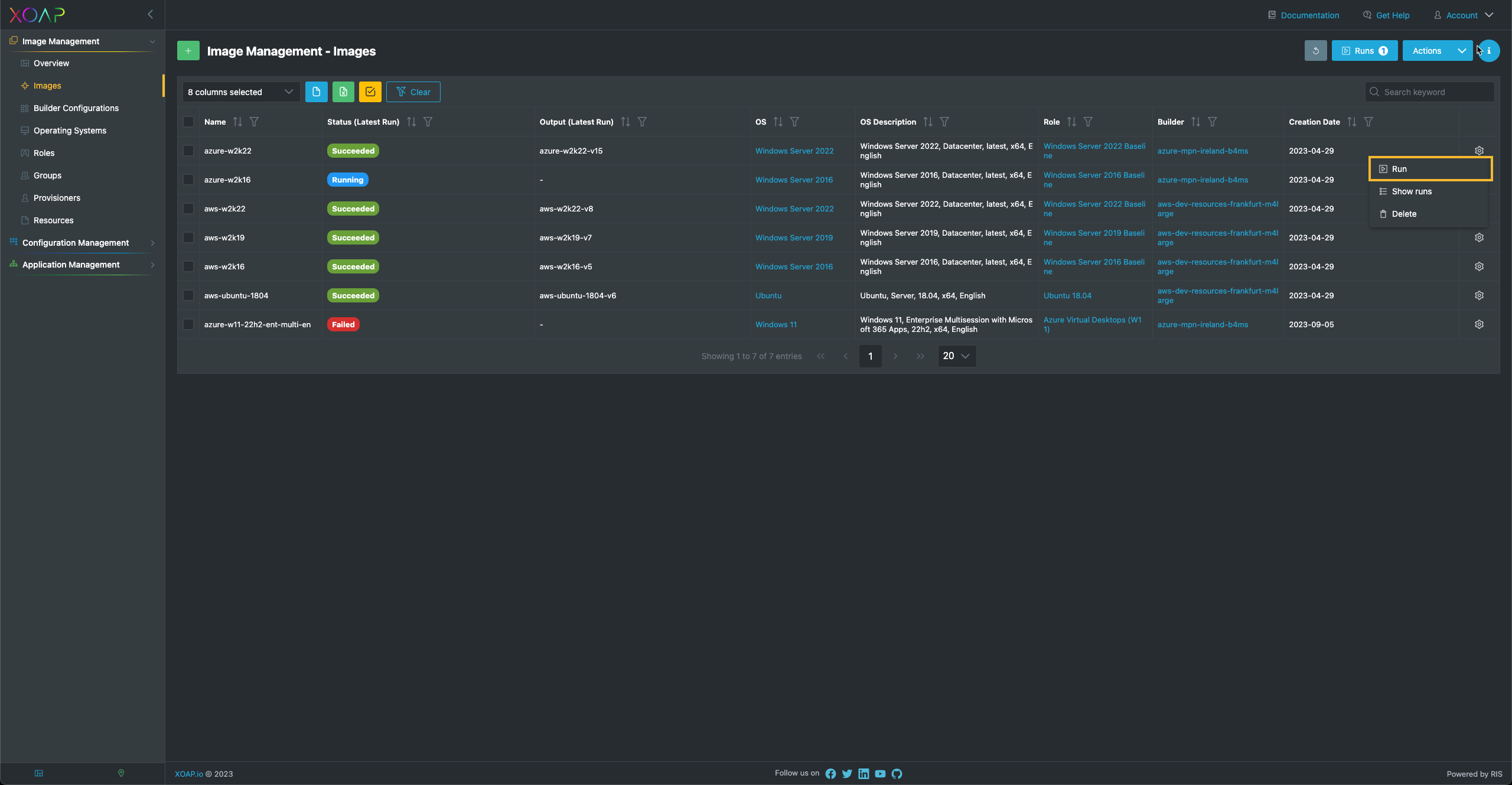Check the aws-w2k16 row checkbox

[x=188, y=266]
